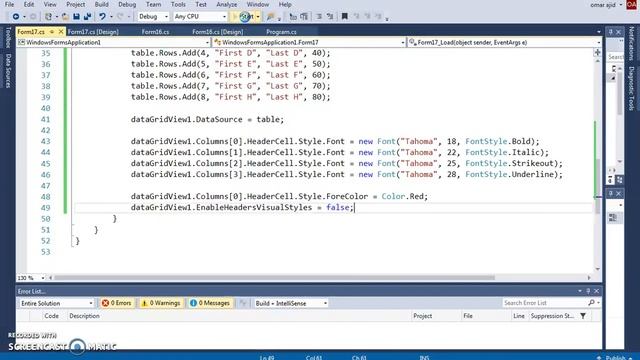This screenshot has width=640, height=360.
Task: Open the View menu
Action: click(x=50, y=4)
